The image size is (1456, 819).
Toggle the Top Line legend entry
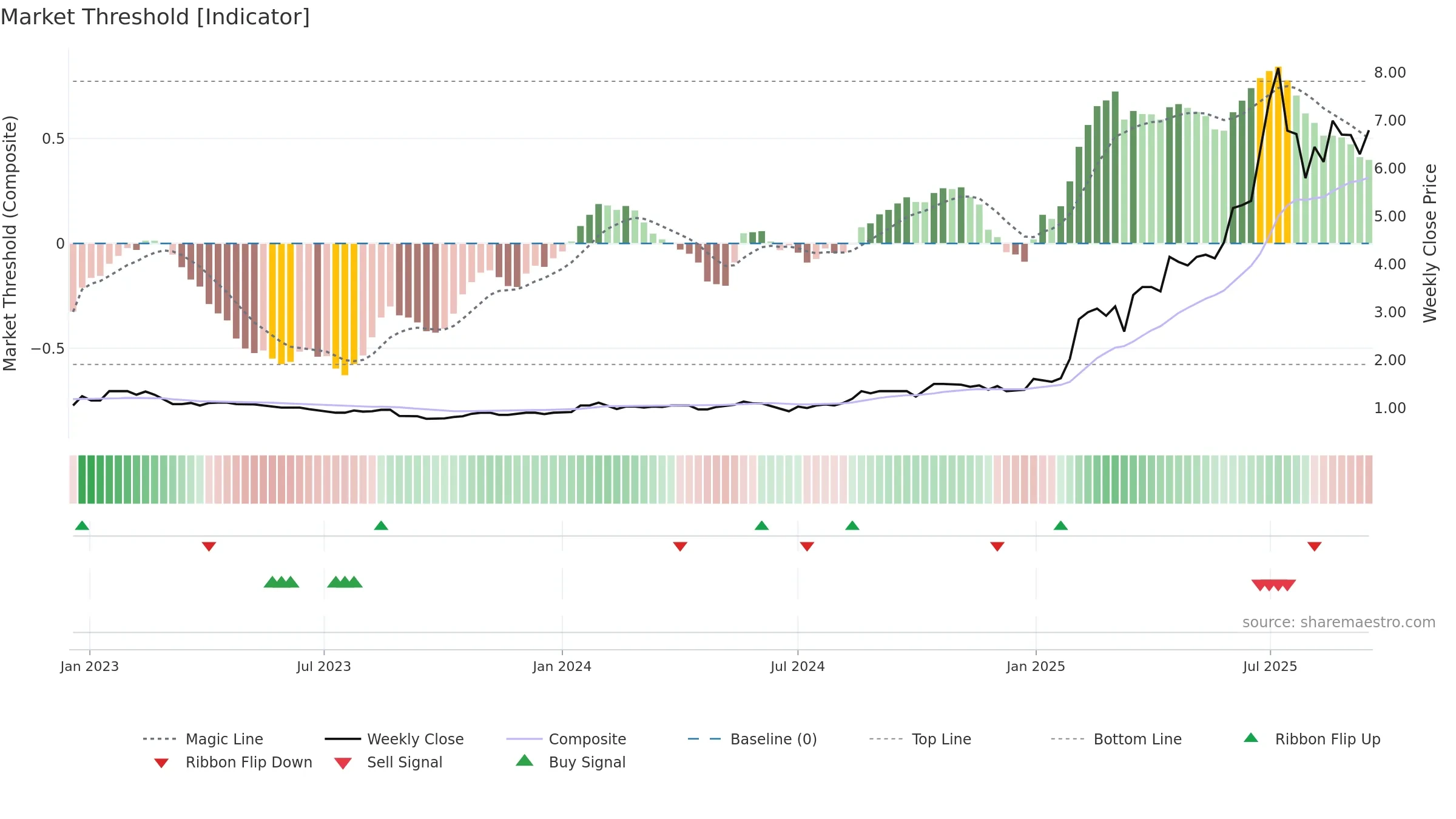click(920, 739)
